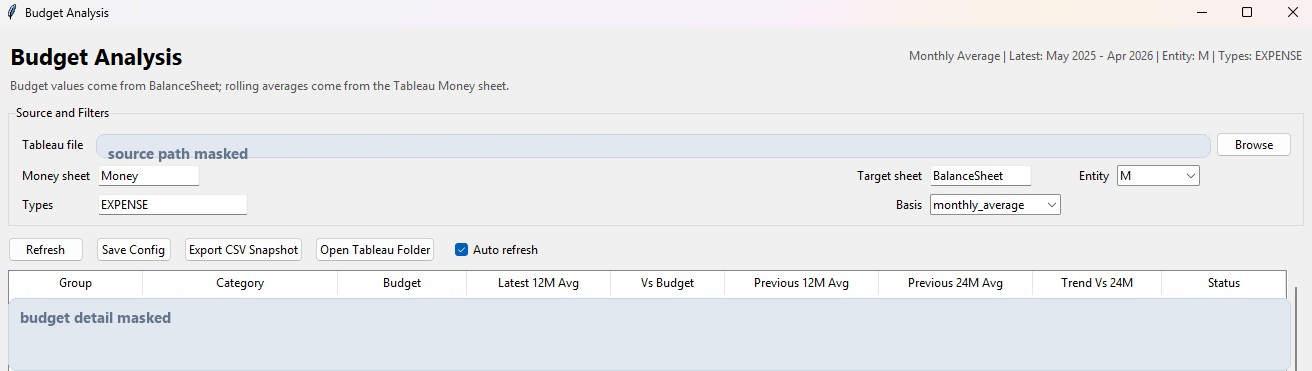
Task: Sort by Latest 12M Avg column
Action: tap(539, 283)
